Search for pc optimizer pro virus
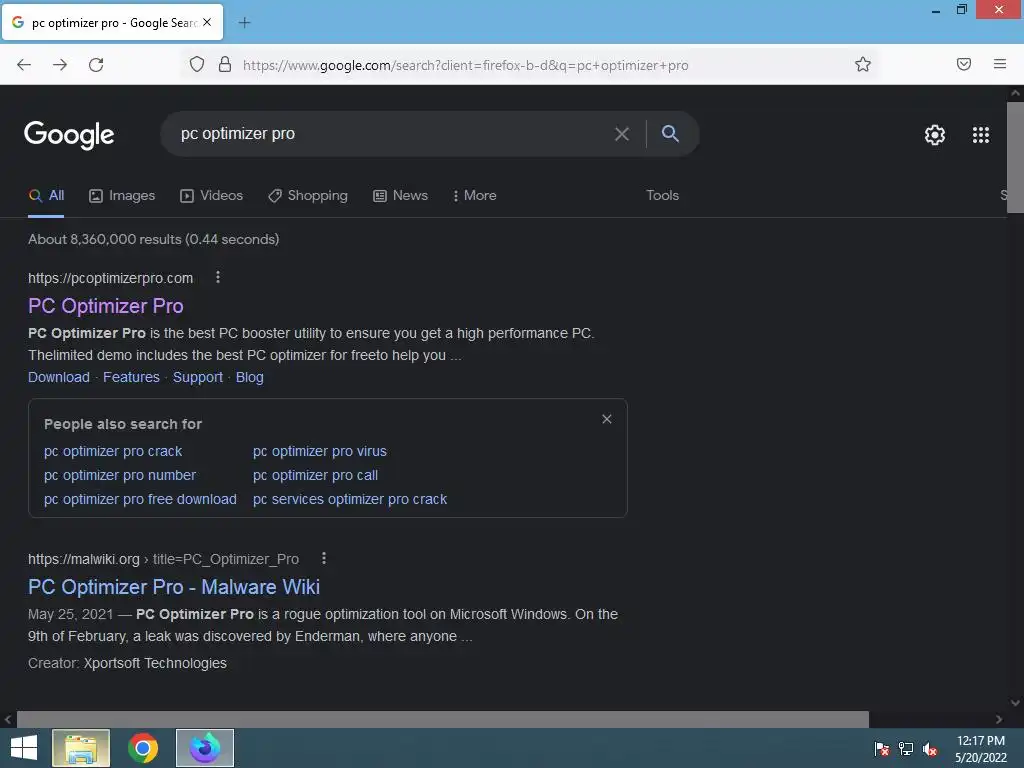Screen dimensions: 1024x768 coord(319,451)
